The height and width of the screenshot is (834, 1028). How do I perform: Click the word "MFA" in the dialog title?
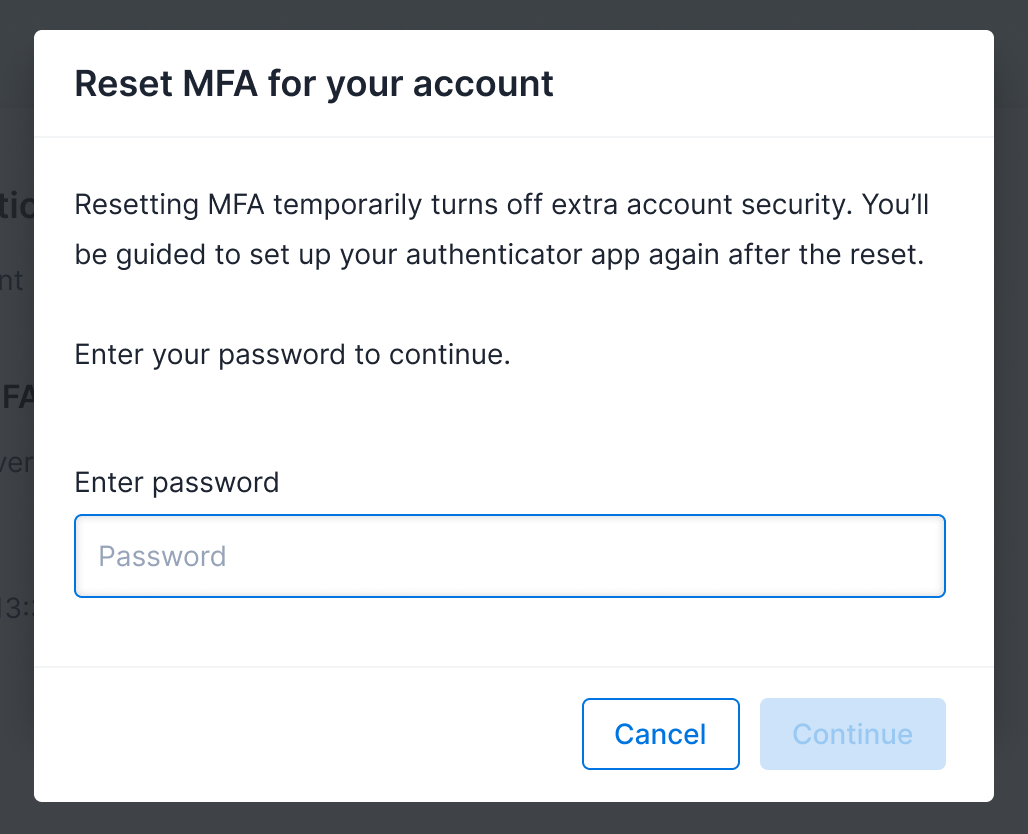[x=220, y=83]
